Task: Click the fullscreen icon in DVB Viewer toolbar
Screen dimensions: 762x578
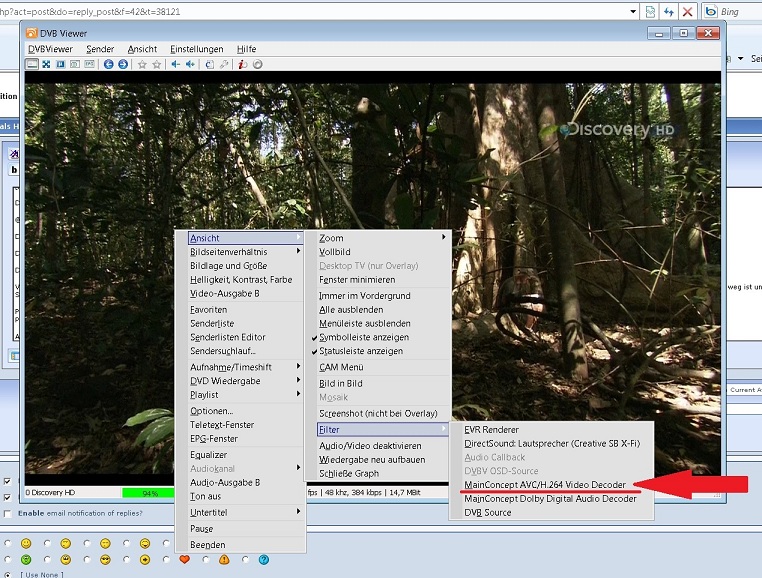Action: (46, 64)
